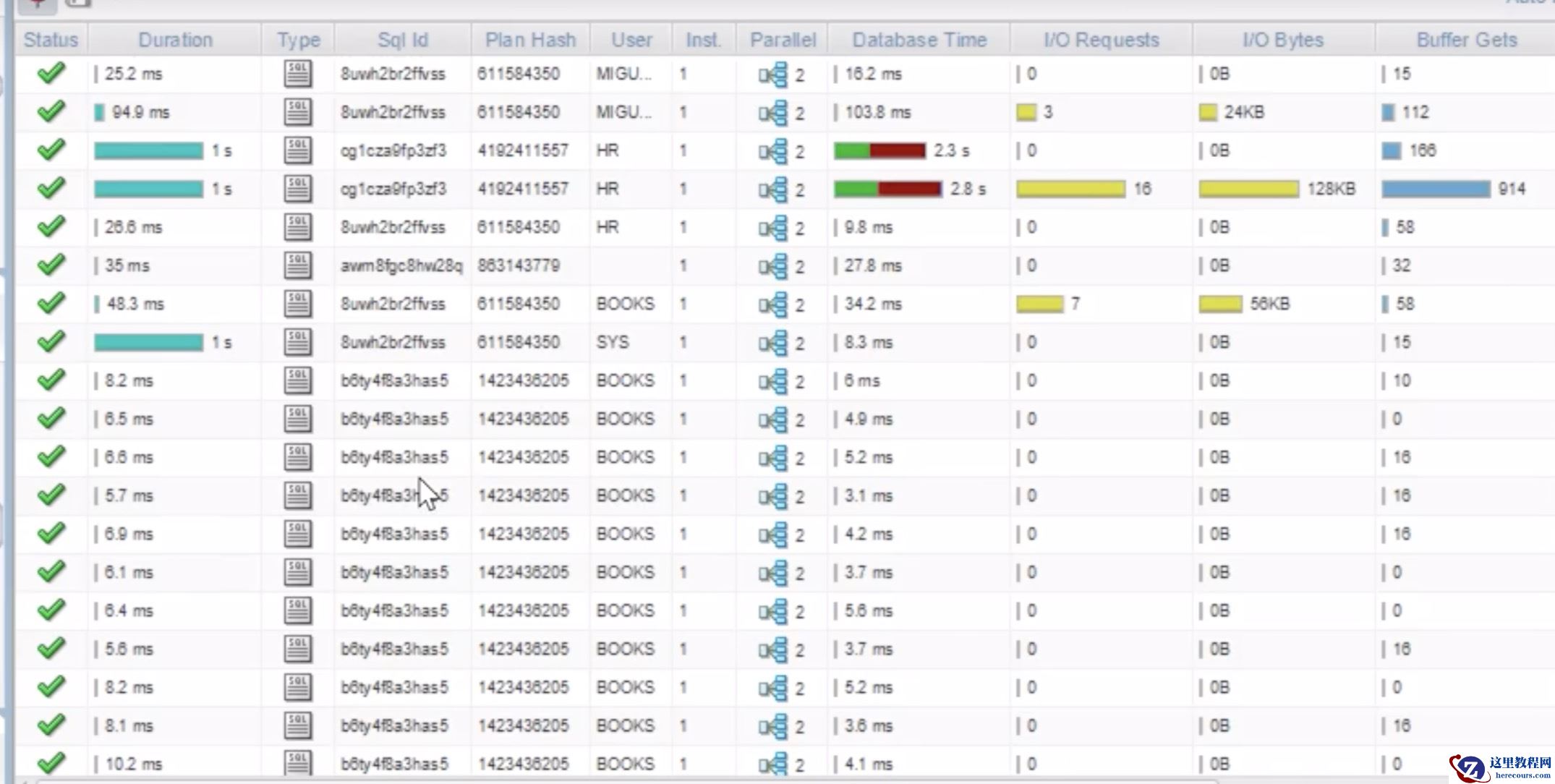1555x784 pixels.
Task: Click plan hash 863143779
Action: coord(519,265)
